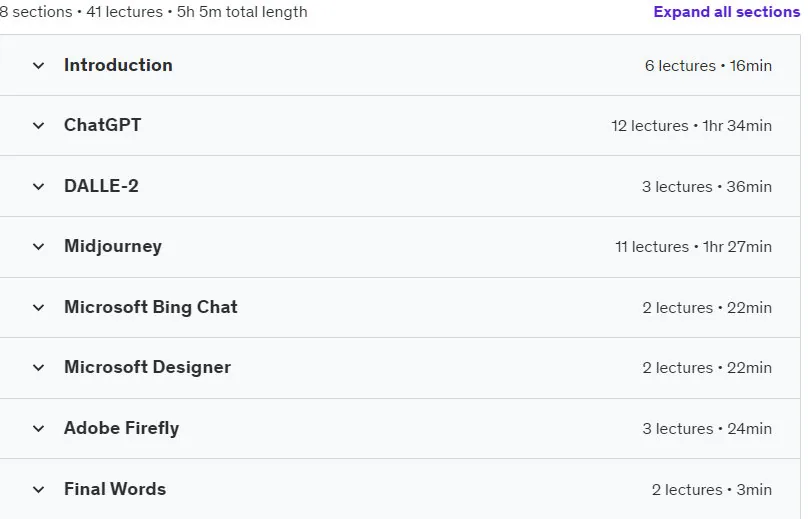Click the Expand all sections link

(x=727, y=11)
